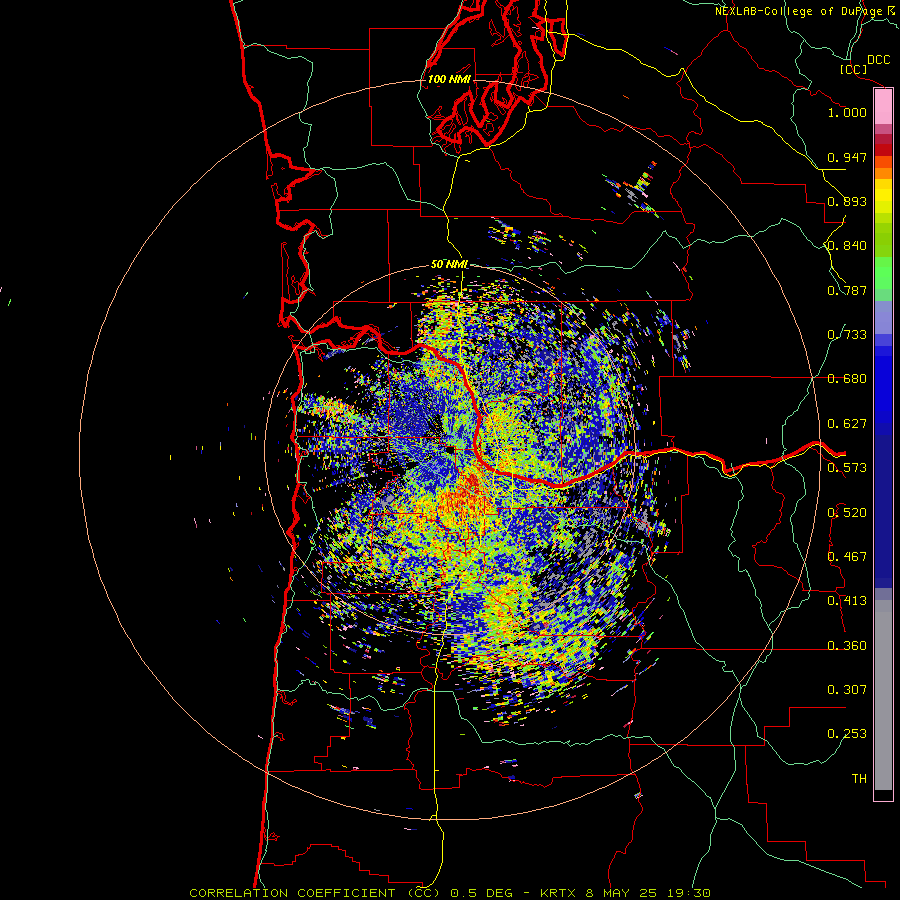This screenshot has height=900, width=900.
Task: Select the 0.733 legend value
Action: [847, 335]
